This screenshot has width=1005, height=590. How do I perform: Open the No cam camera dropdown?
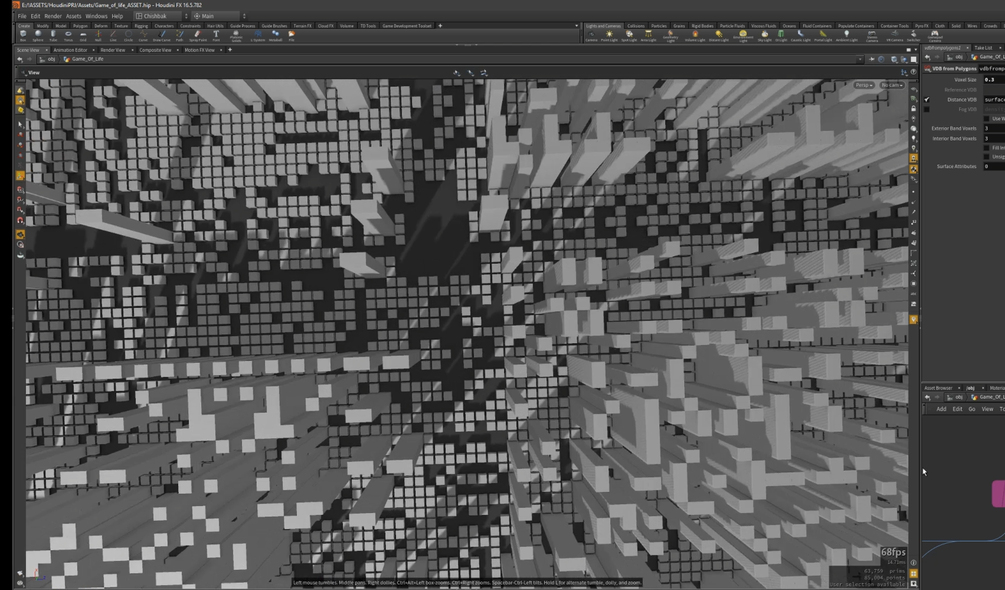892,85
